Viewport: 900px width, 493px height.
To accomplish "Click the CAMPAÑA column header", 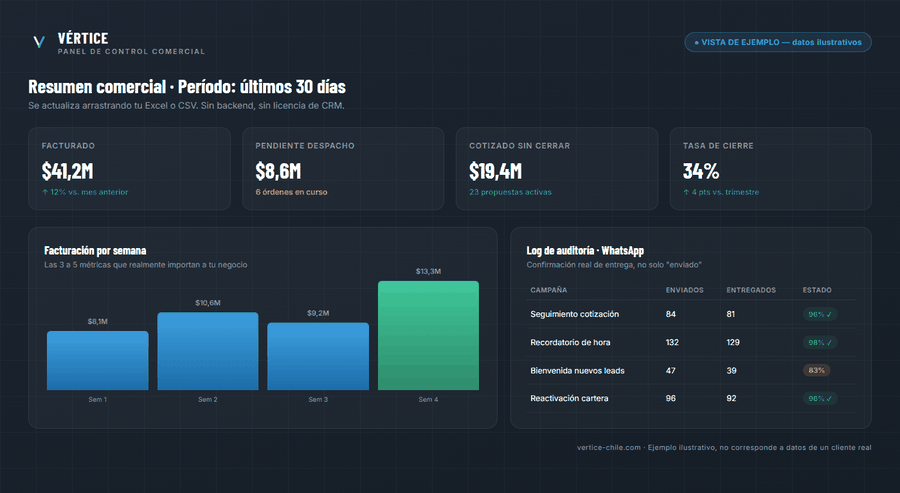I will click(x=549, y=290).
